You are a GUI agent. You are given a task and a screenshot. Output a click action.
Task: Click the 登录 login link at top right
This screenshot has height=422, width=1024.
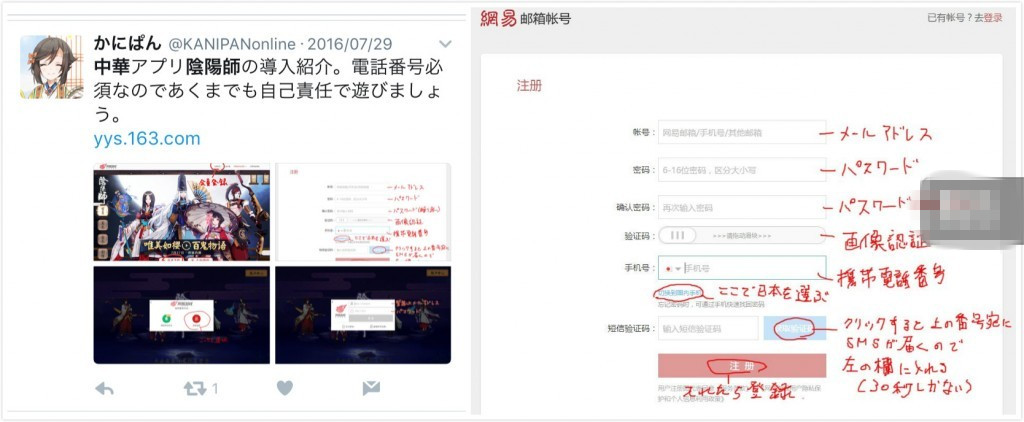pyautogui.click(x=993, y=18)
